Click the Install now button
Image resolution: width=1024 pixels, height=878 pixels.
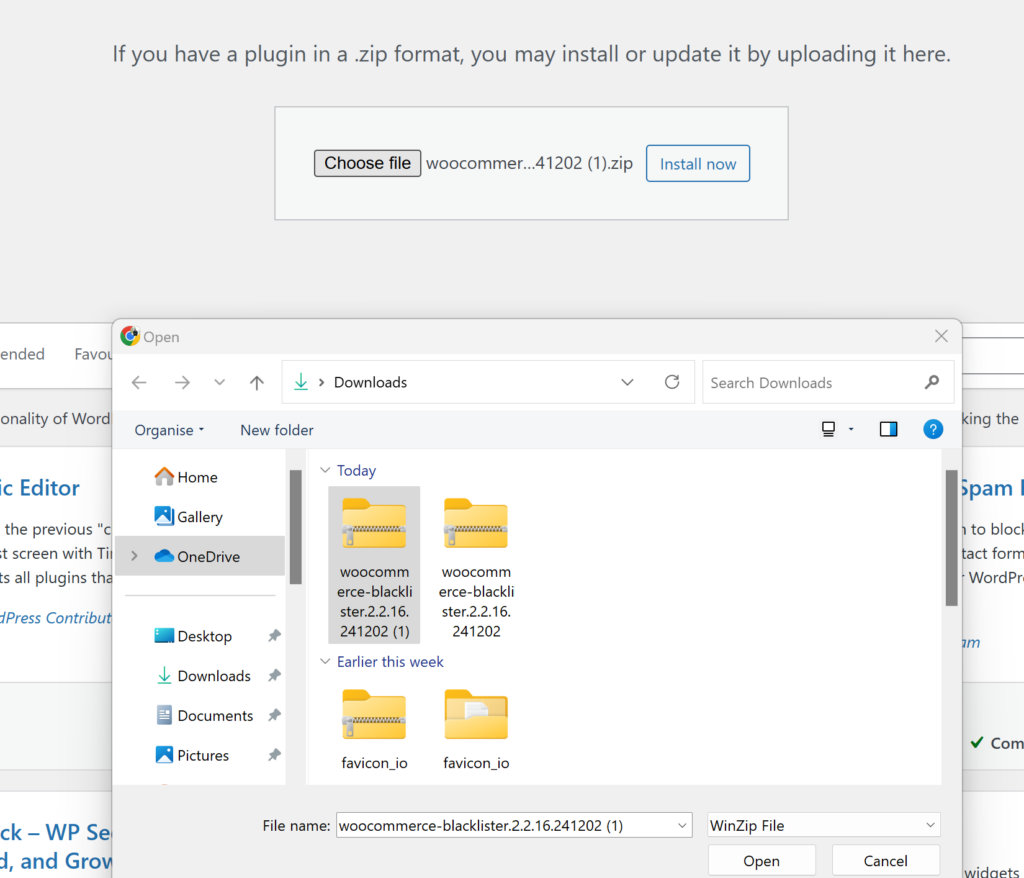[697, 163]
